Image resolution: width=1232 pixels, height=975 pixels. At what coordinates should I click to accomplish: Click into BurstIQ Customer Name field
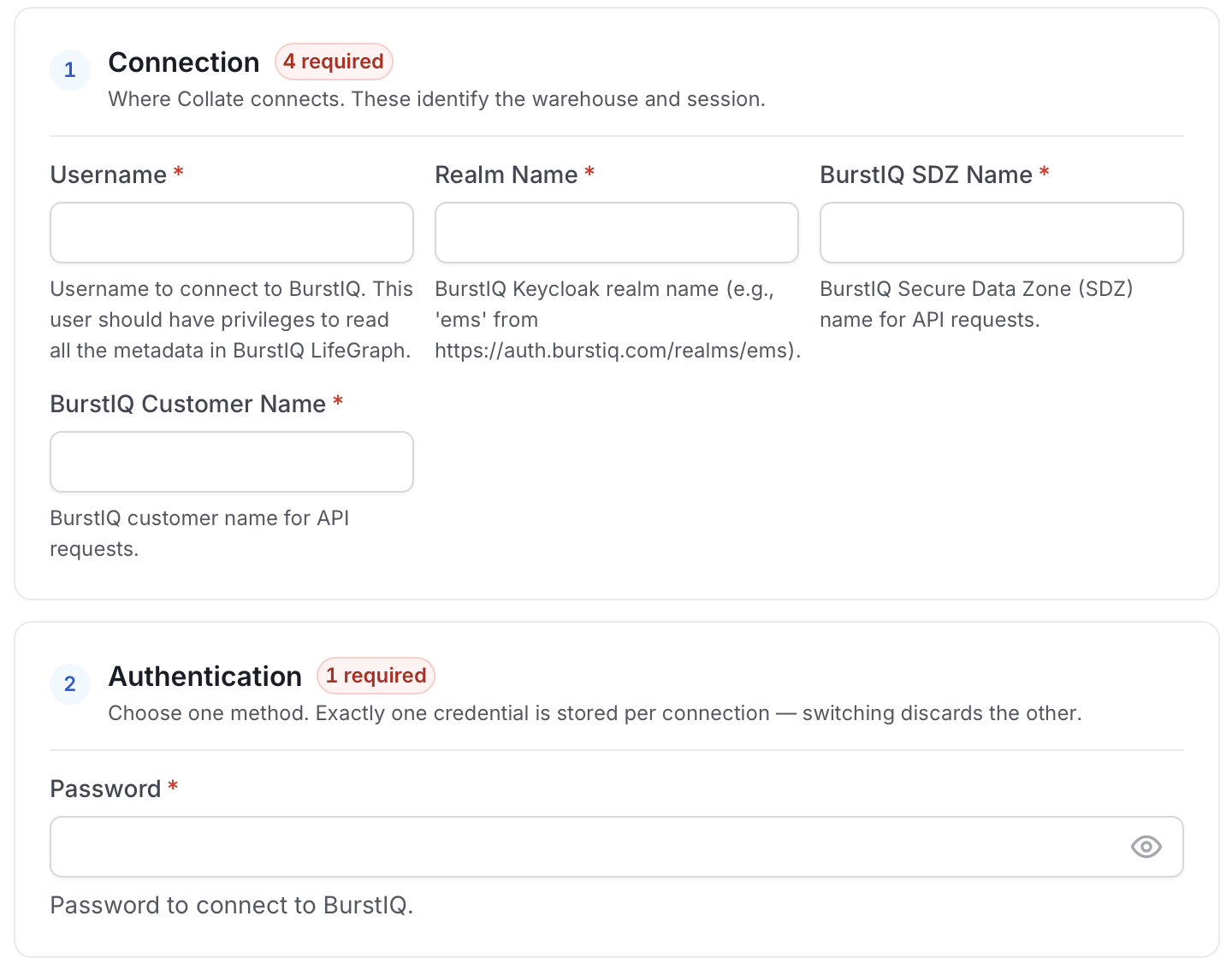[x=232, y=462]
